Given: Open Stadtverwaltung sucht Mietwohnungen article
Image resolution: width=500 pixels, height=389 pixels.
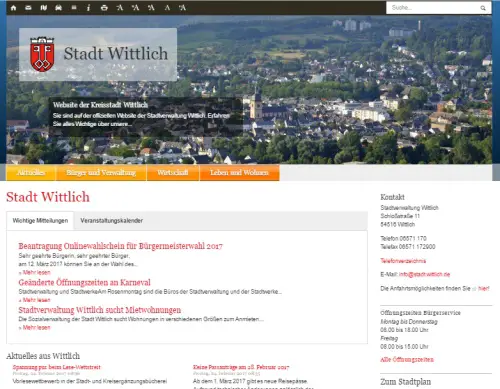Looking at the screenshot, I should tap(100, 310).
